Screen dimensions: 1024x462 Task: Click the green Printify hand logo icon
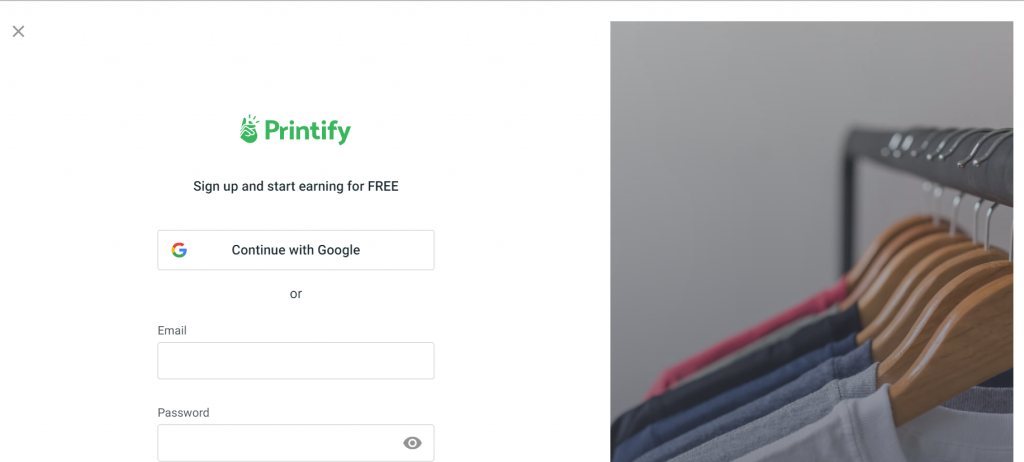click(249, 130)
